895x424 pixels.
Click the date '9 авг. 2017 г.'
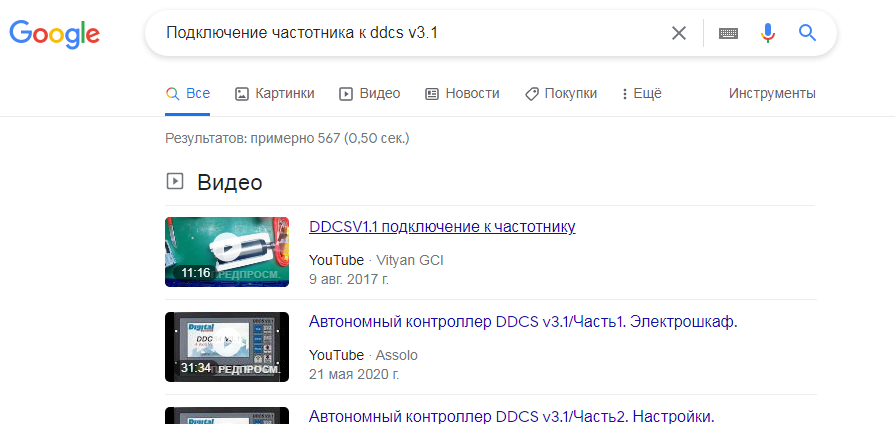click(349, 280)
